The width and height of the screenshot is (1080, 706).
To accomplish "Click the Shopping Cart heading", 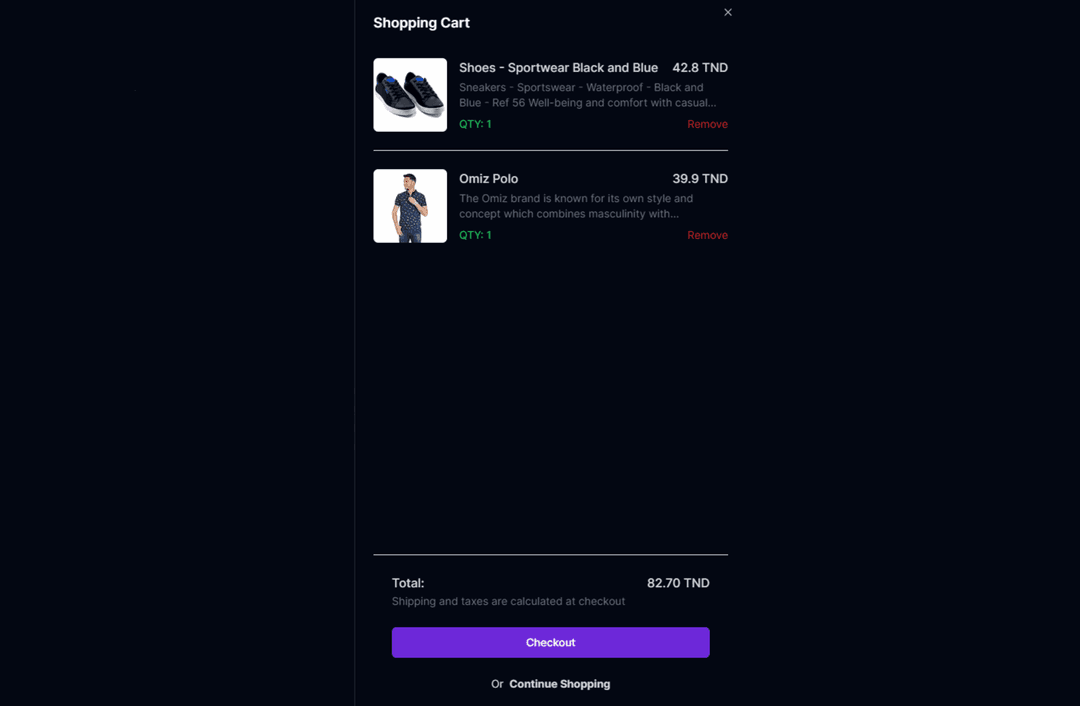I will [421, 23].
